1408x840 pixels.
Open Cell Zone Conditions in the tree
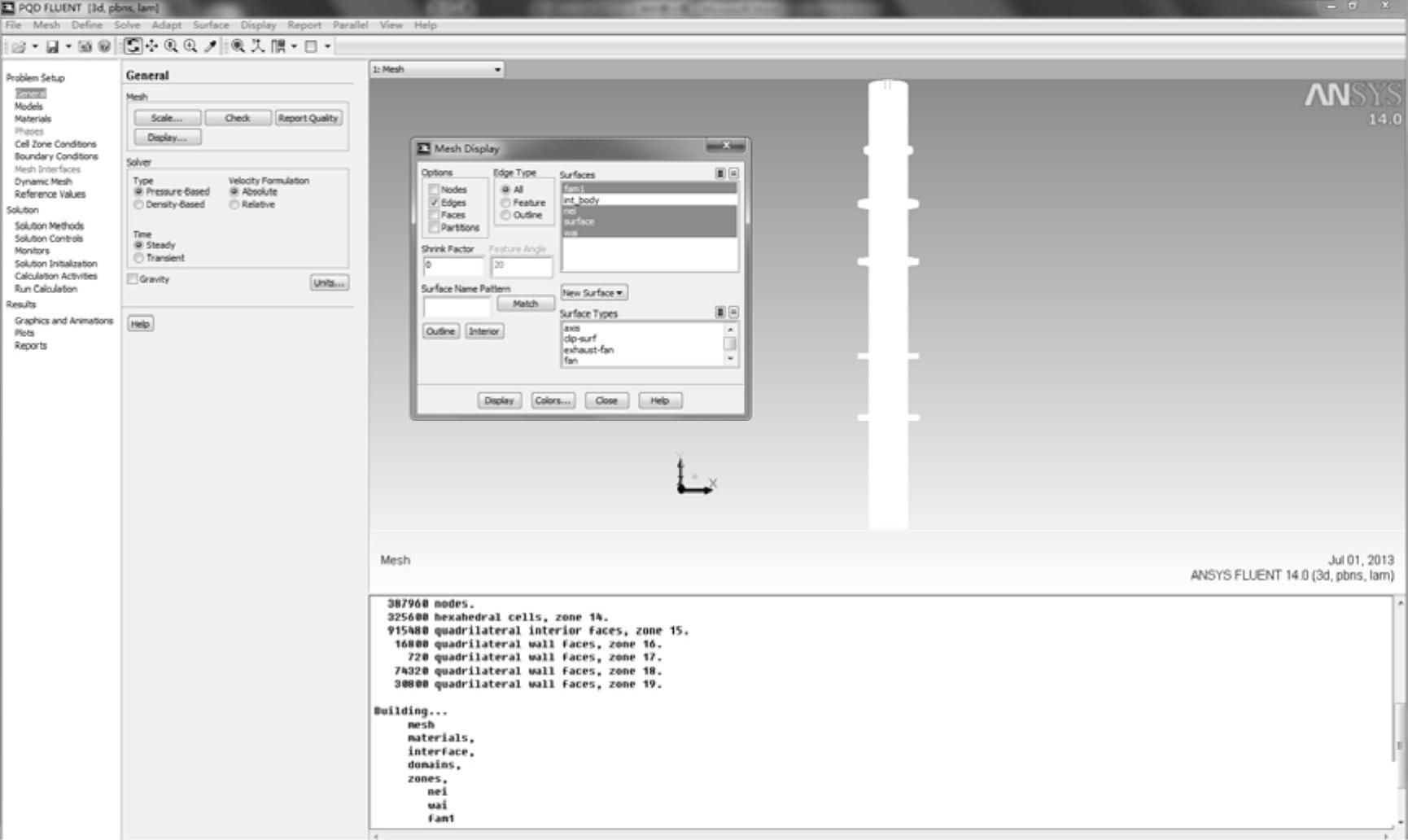pyautogui.click(x=55, y=144)
